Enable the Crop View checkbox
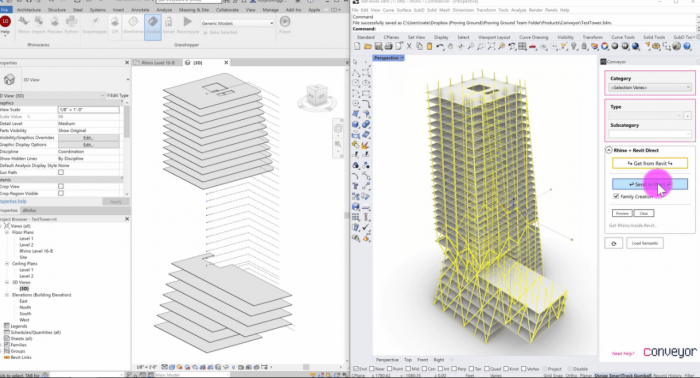The width and height of the screenshot is (700, 378). pos(61,187)
